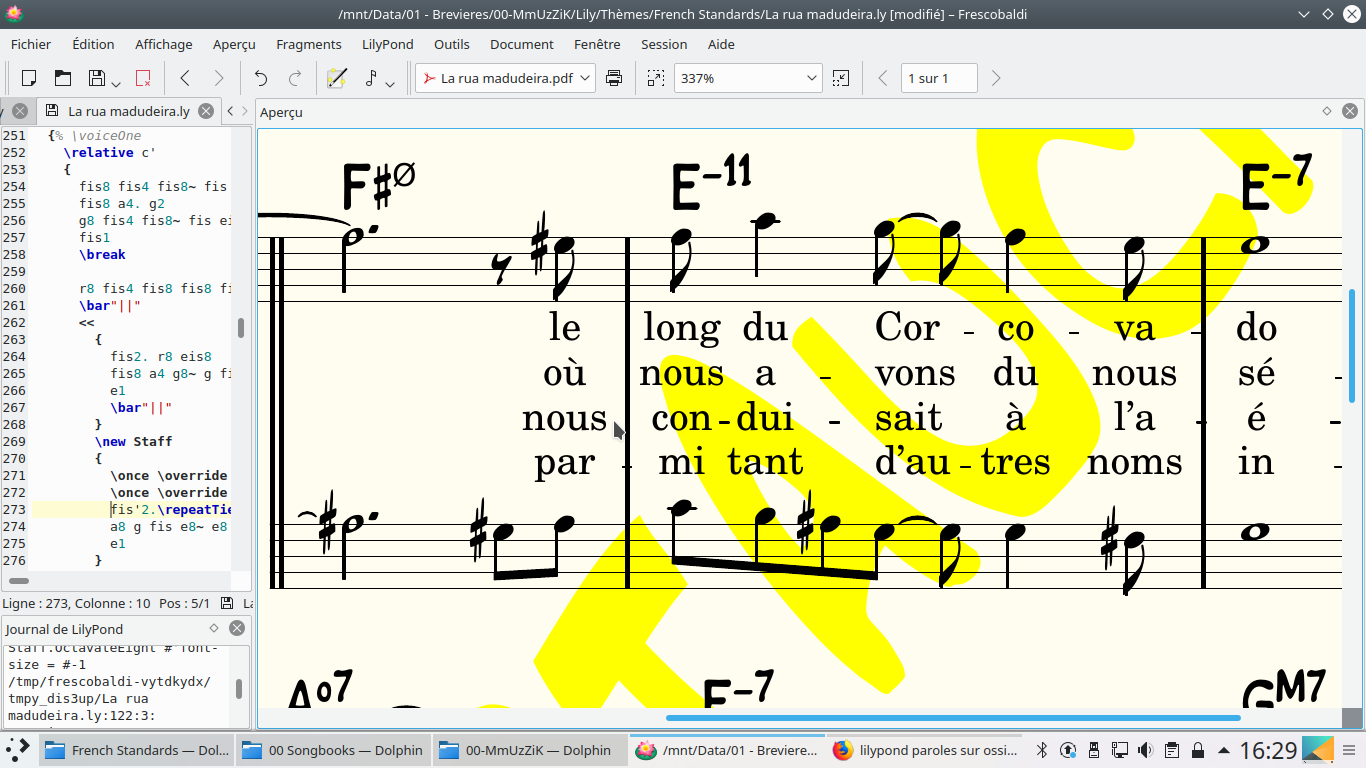Click the LilyPond log's vertical scrollbar
The height and width of the screenshot is (768, 1366).
point(239,689)
